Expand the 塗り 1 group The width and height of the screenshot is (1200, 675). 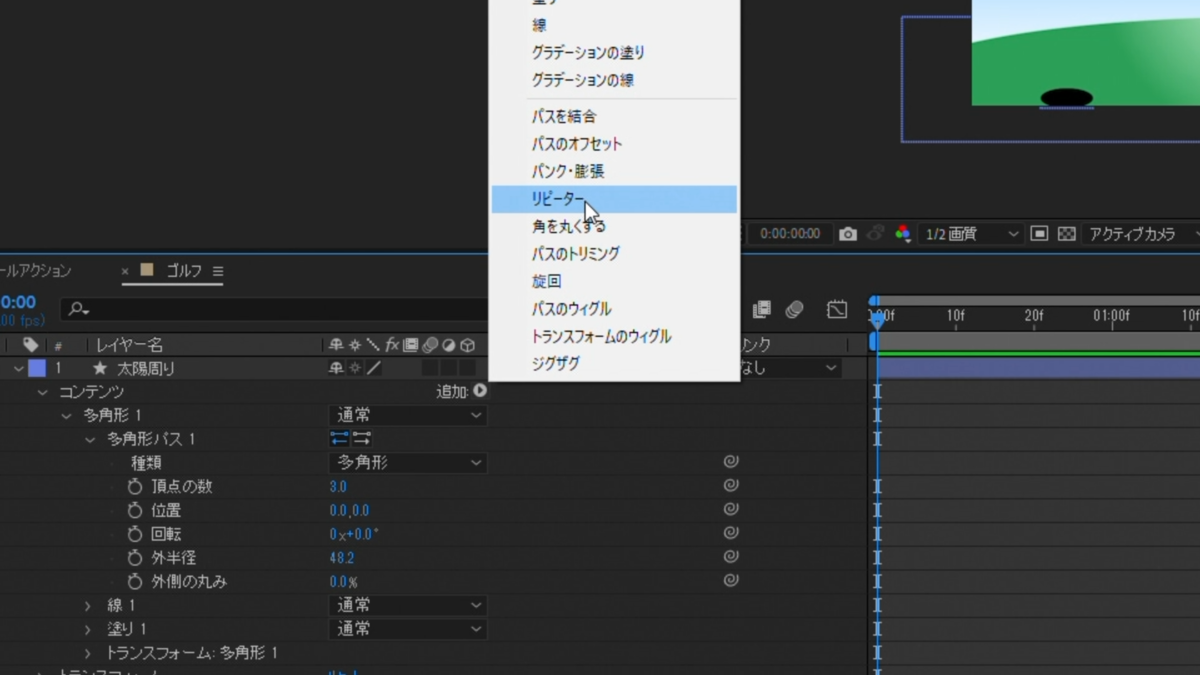coord(88,629)
